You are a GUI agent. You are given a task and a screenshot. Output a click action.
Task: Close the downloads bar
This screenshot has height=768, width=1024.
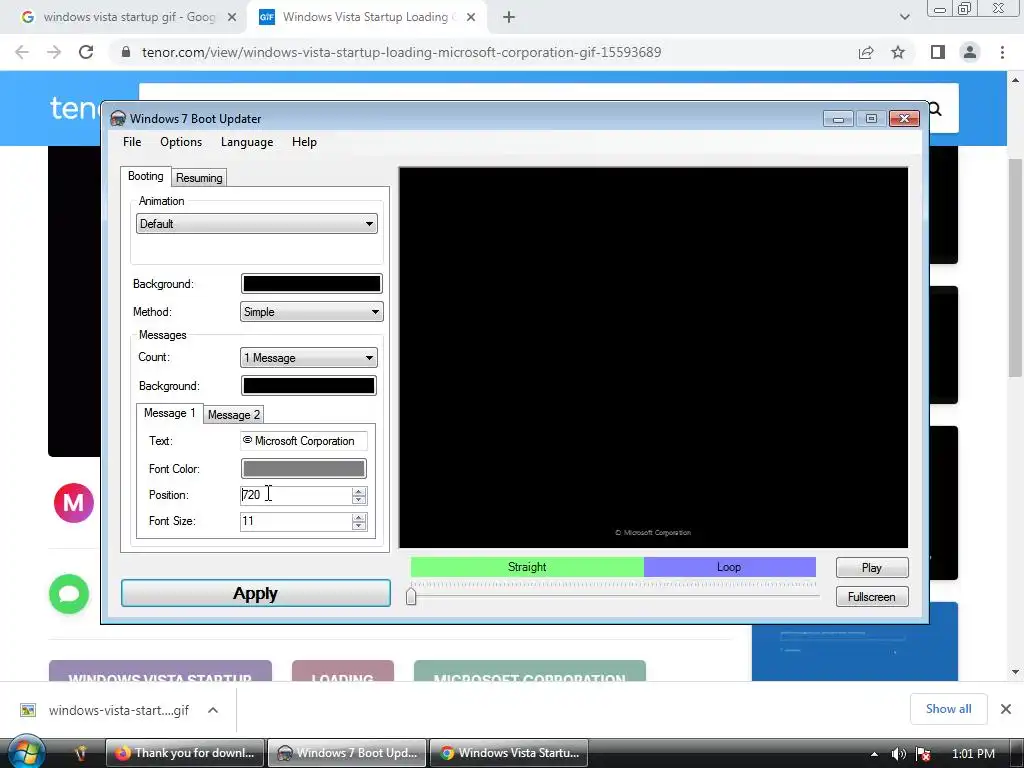pos(1006,709)
